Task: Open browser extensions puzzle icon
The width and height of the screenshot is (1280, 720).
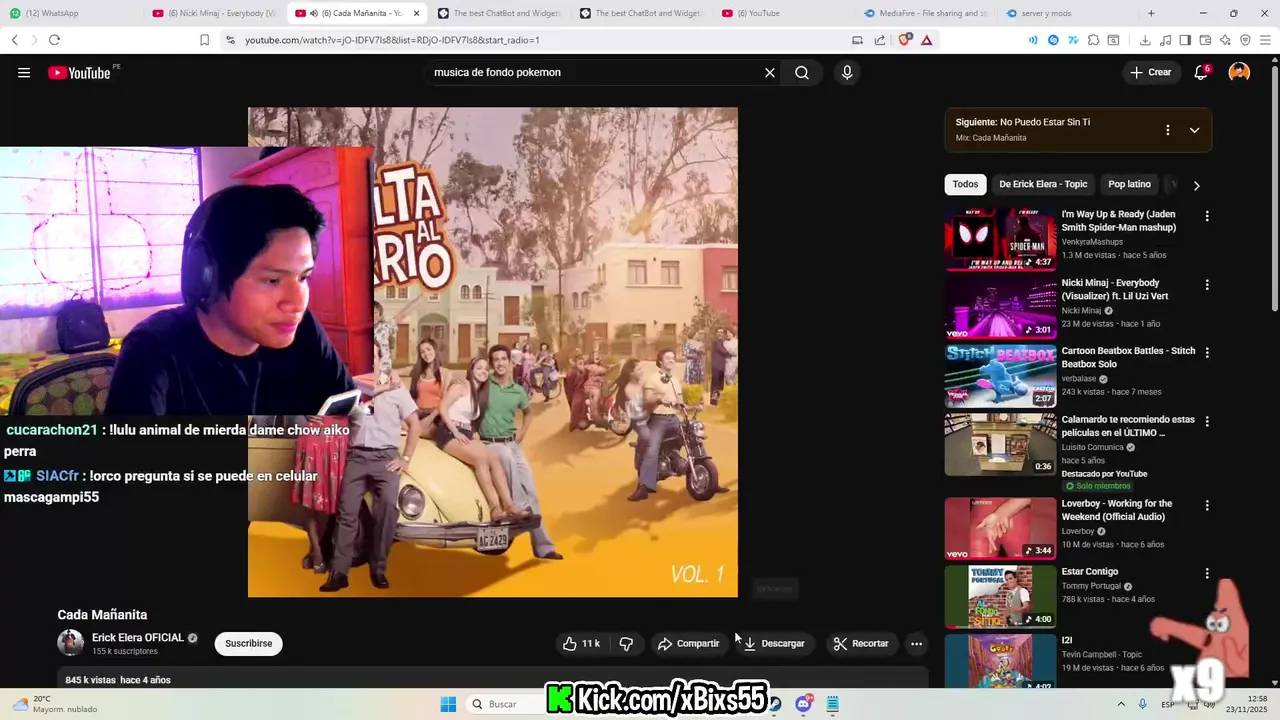Action: (x=1093, y=40)
